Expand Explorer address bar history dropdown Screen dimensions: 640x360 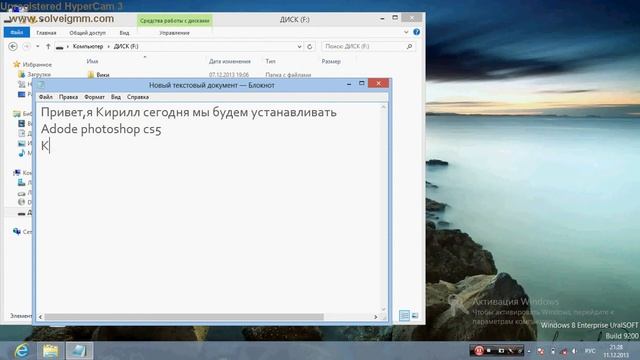[299, 47]
